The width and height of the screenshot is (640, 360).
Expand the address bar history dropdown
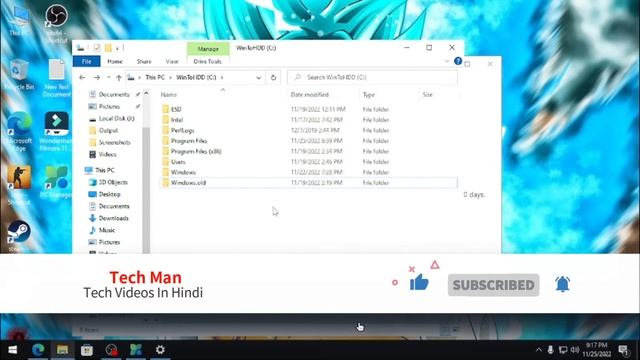[258, 78]
